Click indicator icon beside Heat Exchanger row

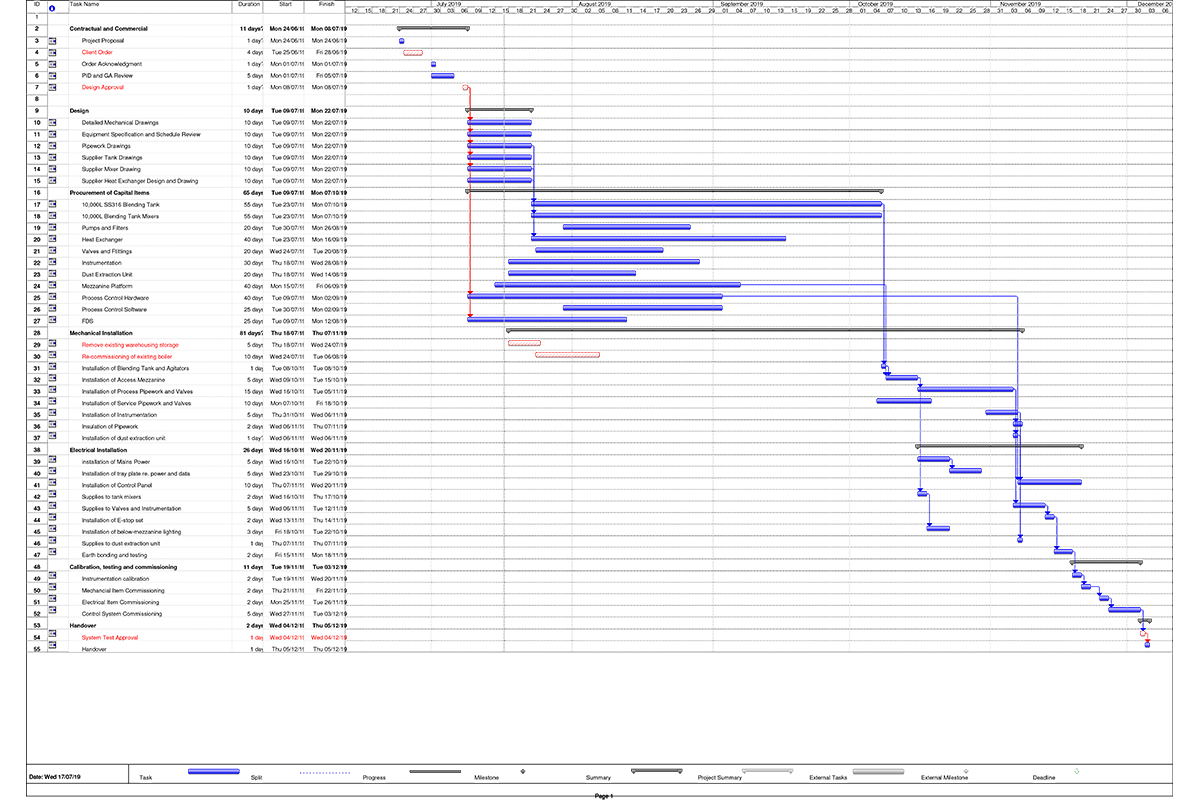pos(52,240)
